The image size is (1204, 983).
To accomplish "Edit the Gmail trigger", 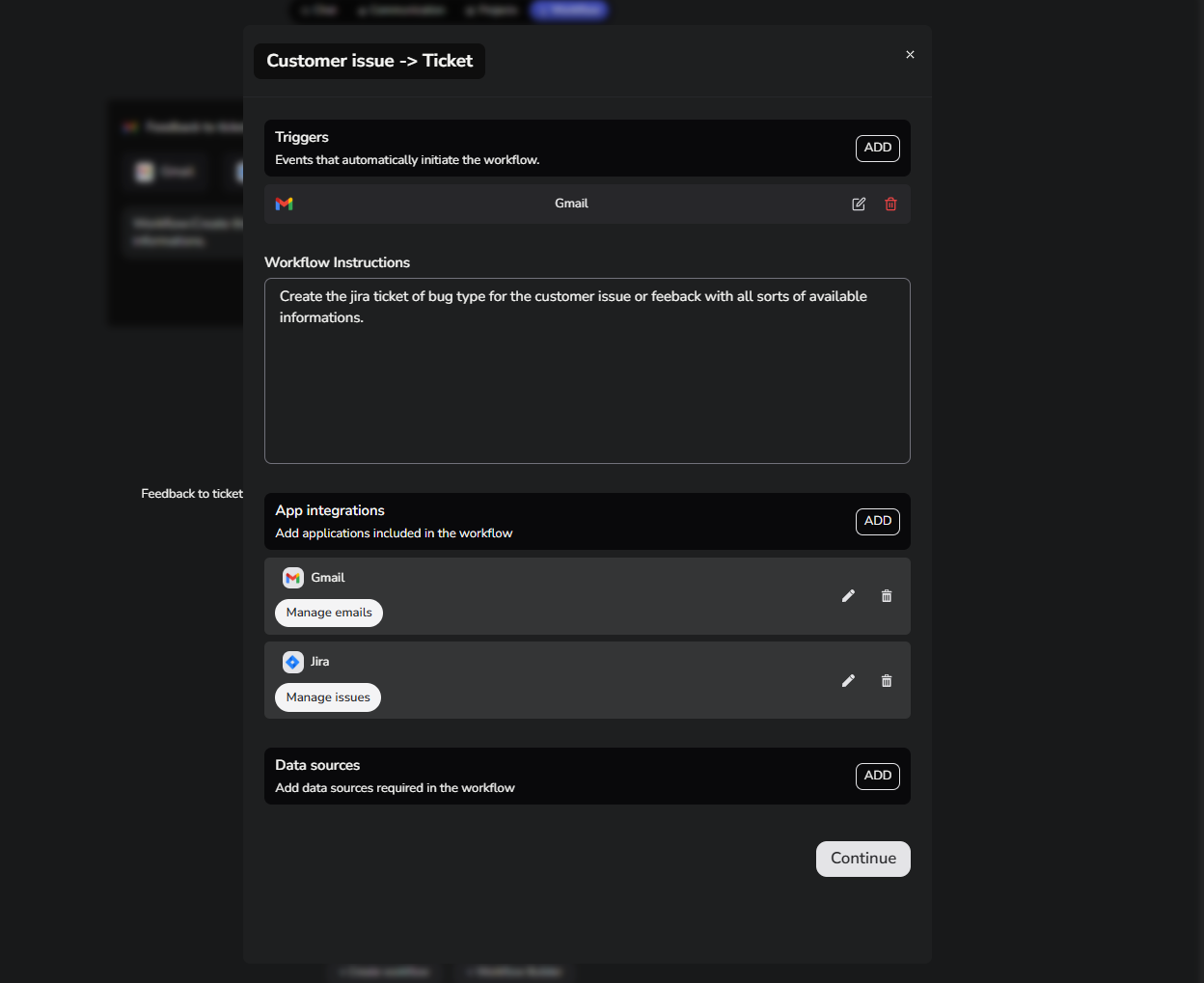I will coord(859,204).
